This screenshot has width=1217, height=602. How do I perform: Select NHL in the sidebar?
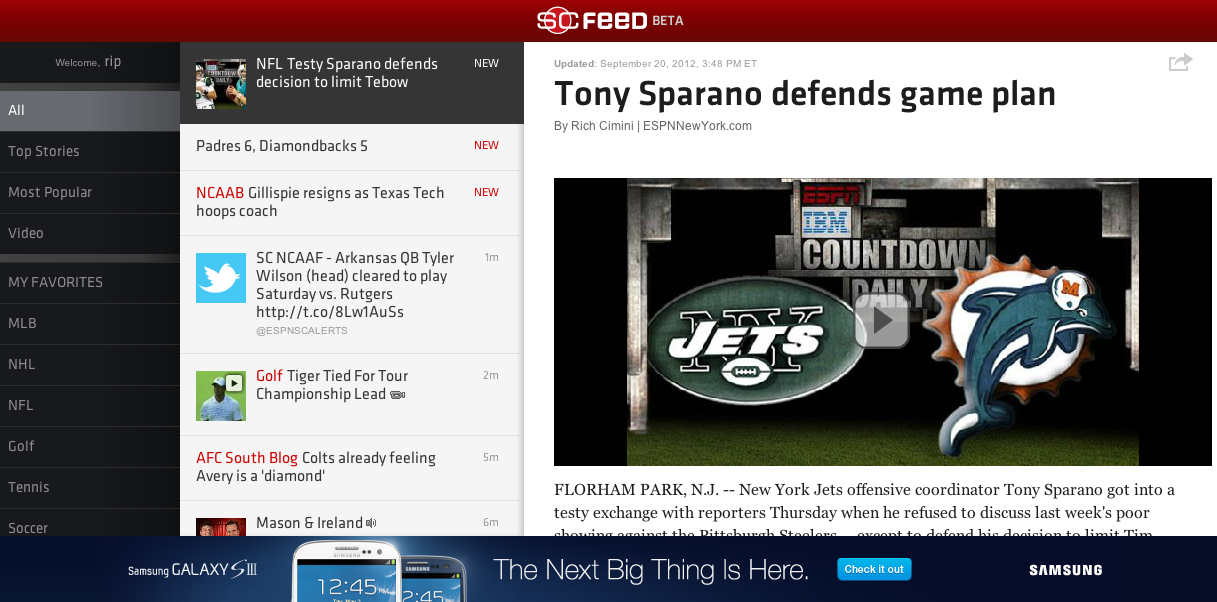tap(90, 364)
